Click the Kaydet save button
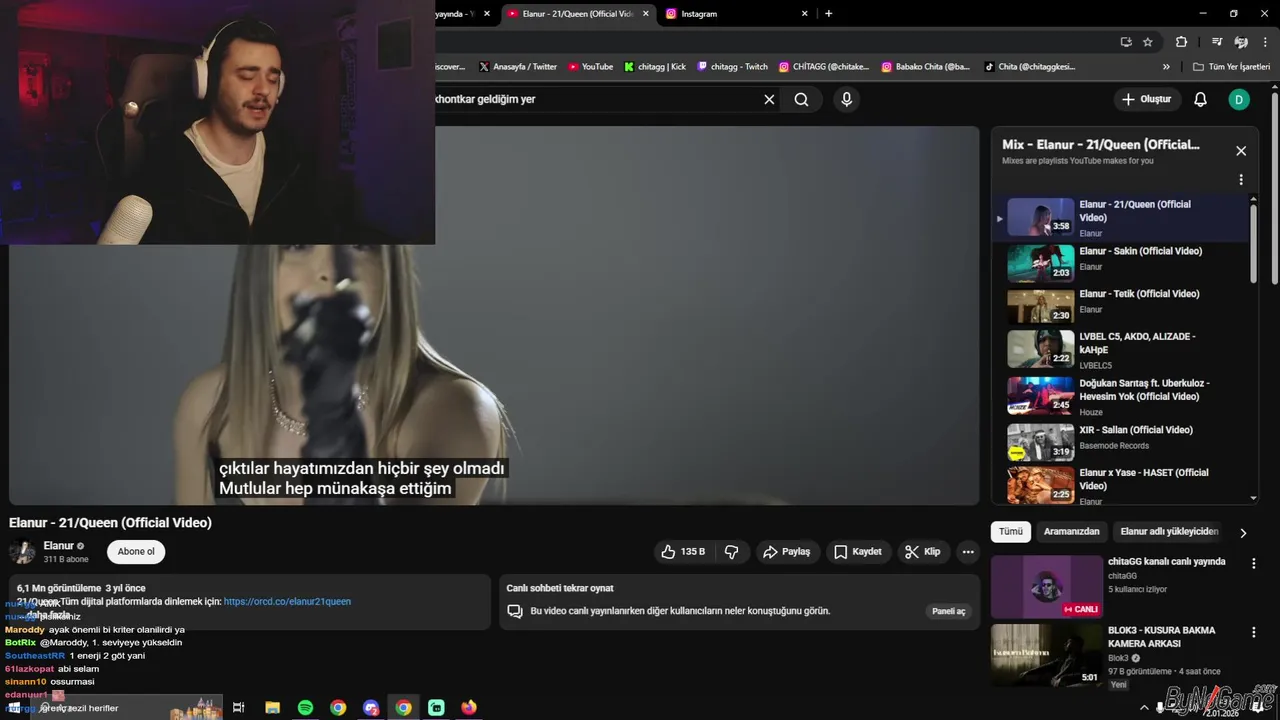 coord(858,552)
